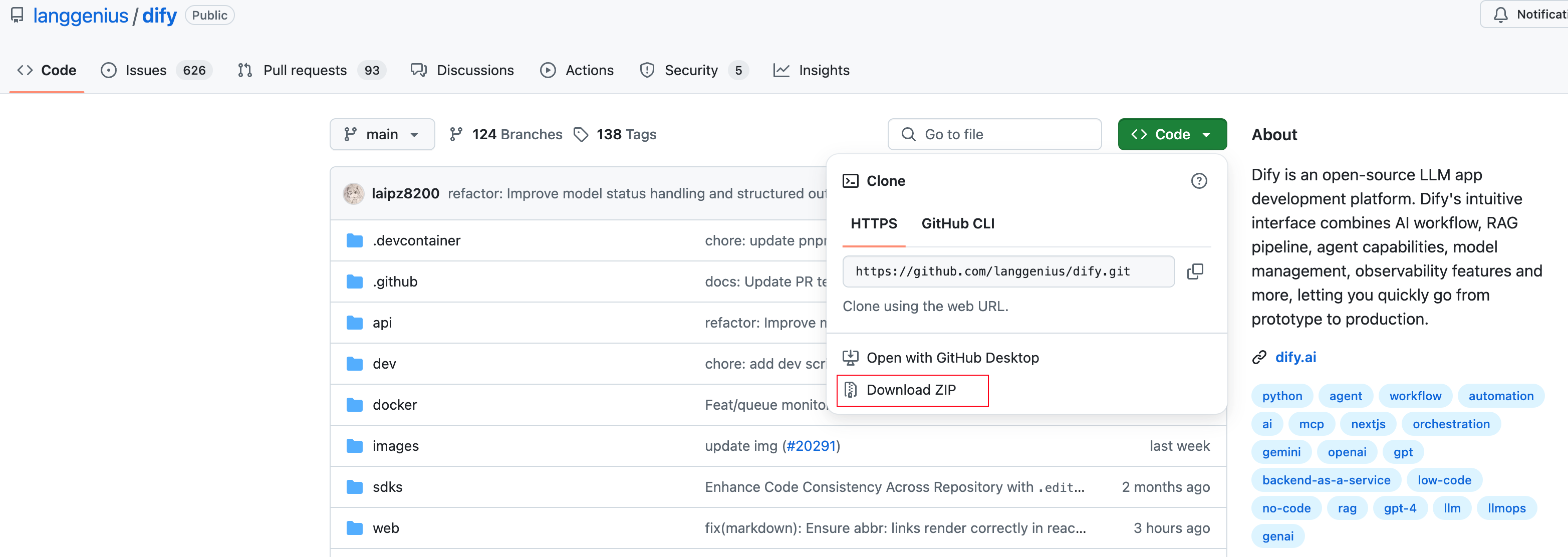The image size is (1568, 557).
Task: Open the laipz8200 author link
Action: pyautogui.click(x=405, y=193)
